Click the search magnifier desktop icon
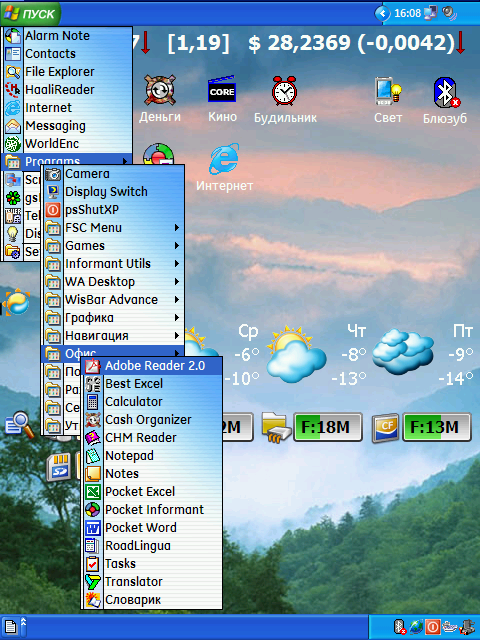The height and width of the screenshot is (640, 480). tap(20, 425)
